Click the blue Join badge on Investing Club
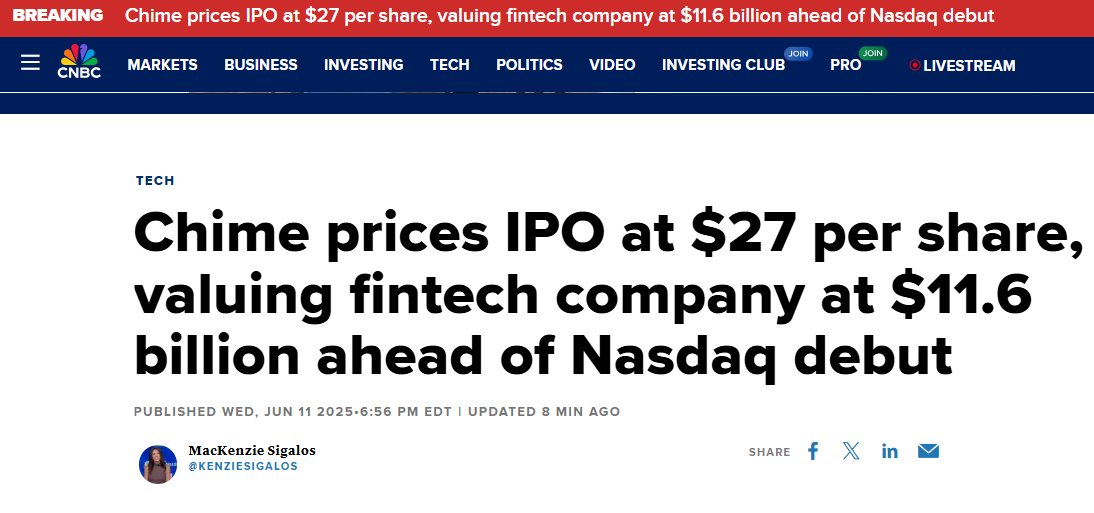Viewport: 1094px width, 513px height. pyautogui.click(x=798, y=54)
